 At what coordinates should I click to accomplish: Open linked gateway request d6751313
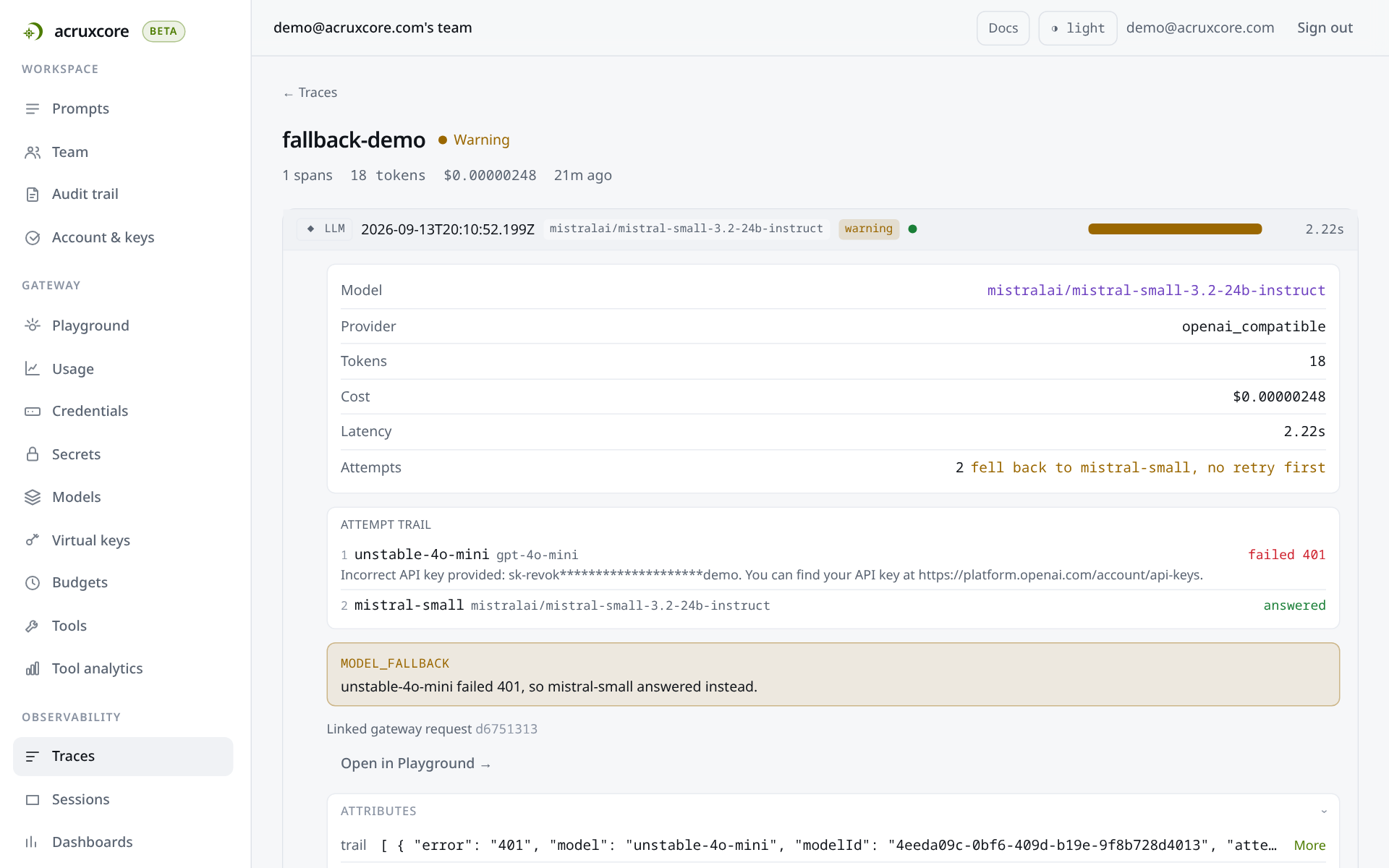(x=506, y=729)
